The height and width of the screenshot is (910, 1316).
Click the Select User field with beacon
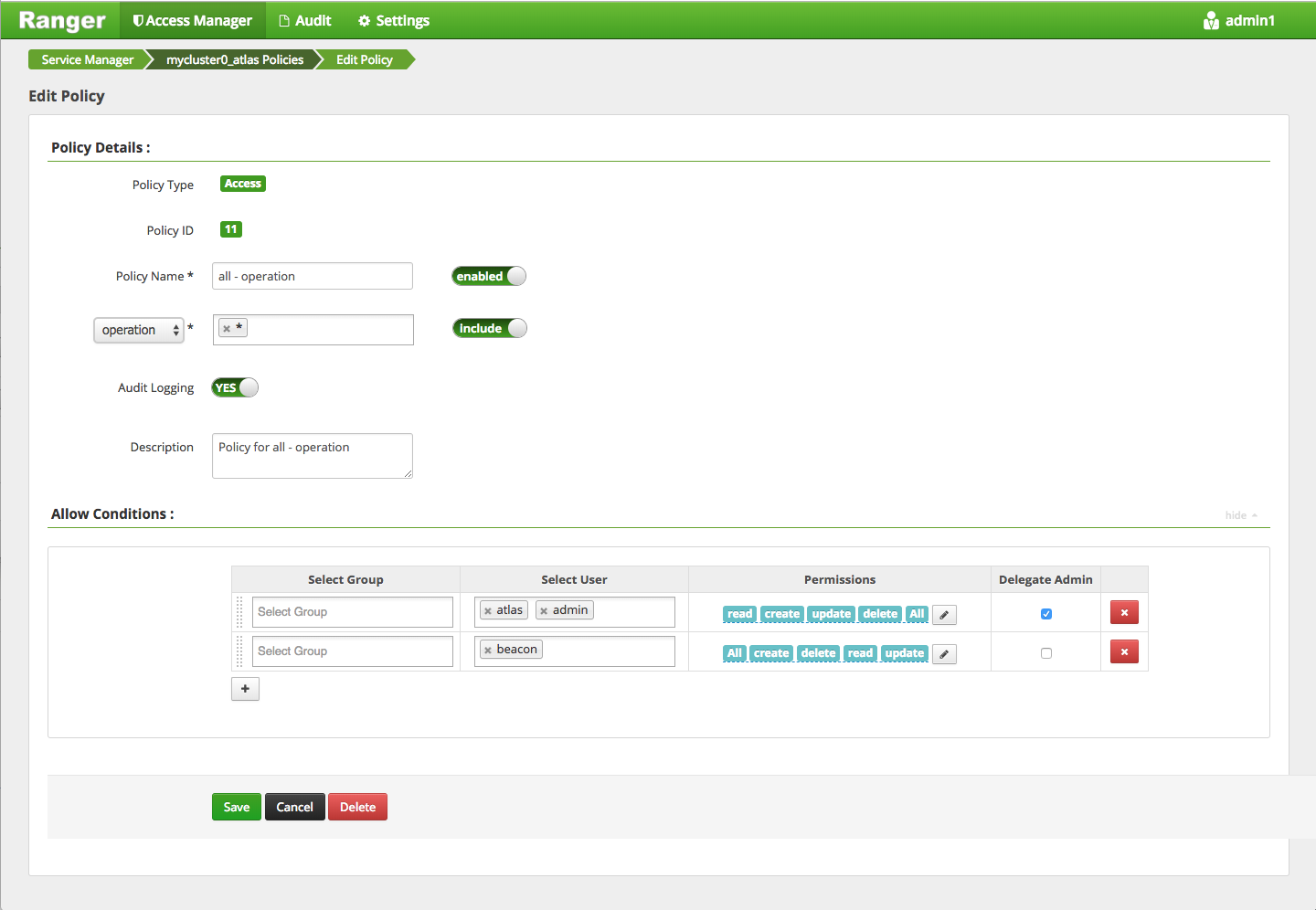tap(575, 651)
